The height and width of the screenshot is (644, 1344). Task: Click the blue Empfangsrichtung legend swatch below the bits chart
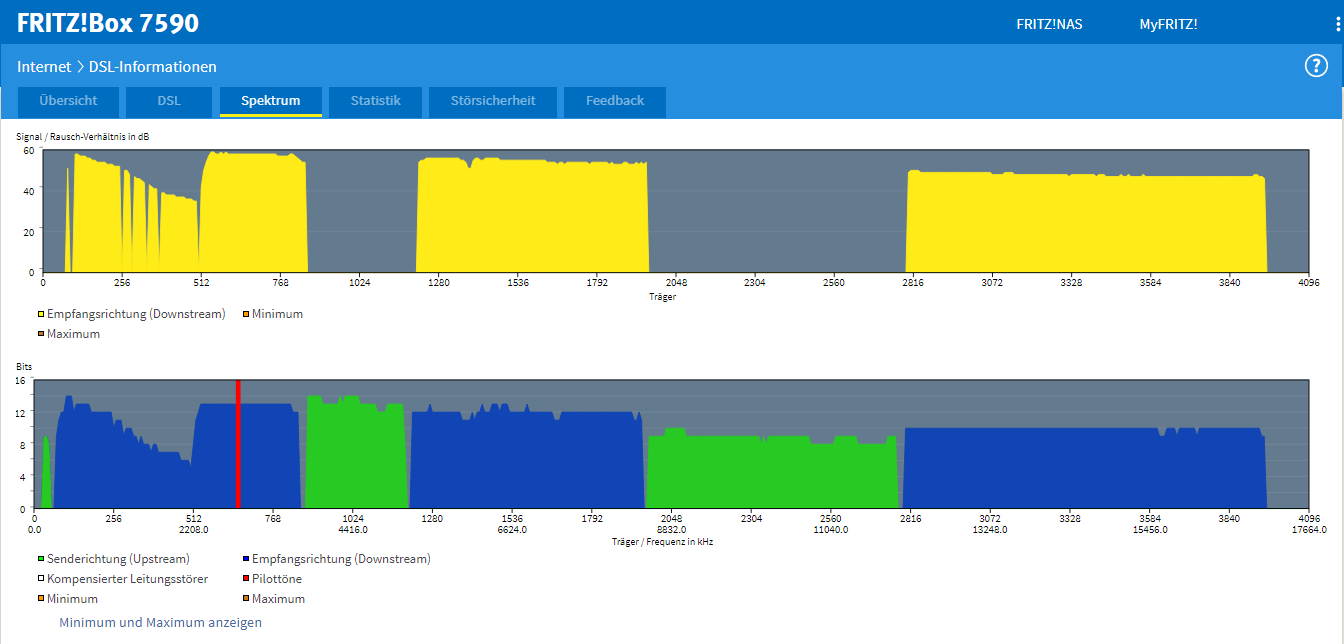click(246, 559)
